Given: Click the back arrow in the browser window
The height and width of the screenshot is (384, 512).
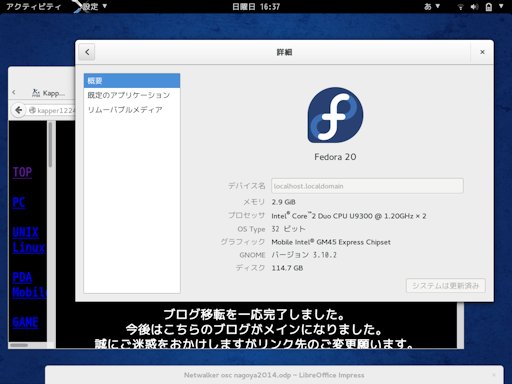Looking at the screenshot, I should (x=19, y=110).
